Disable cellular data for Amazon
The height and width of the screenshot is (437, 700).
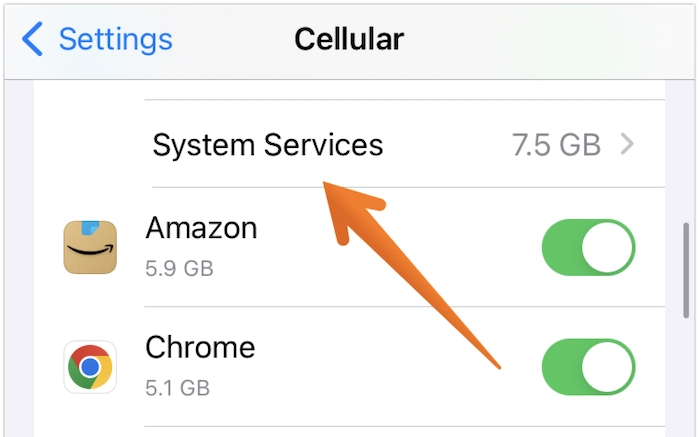tap(588, 247)
